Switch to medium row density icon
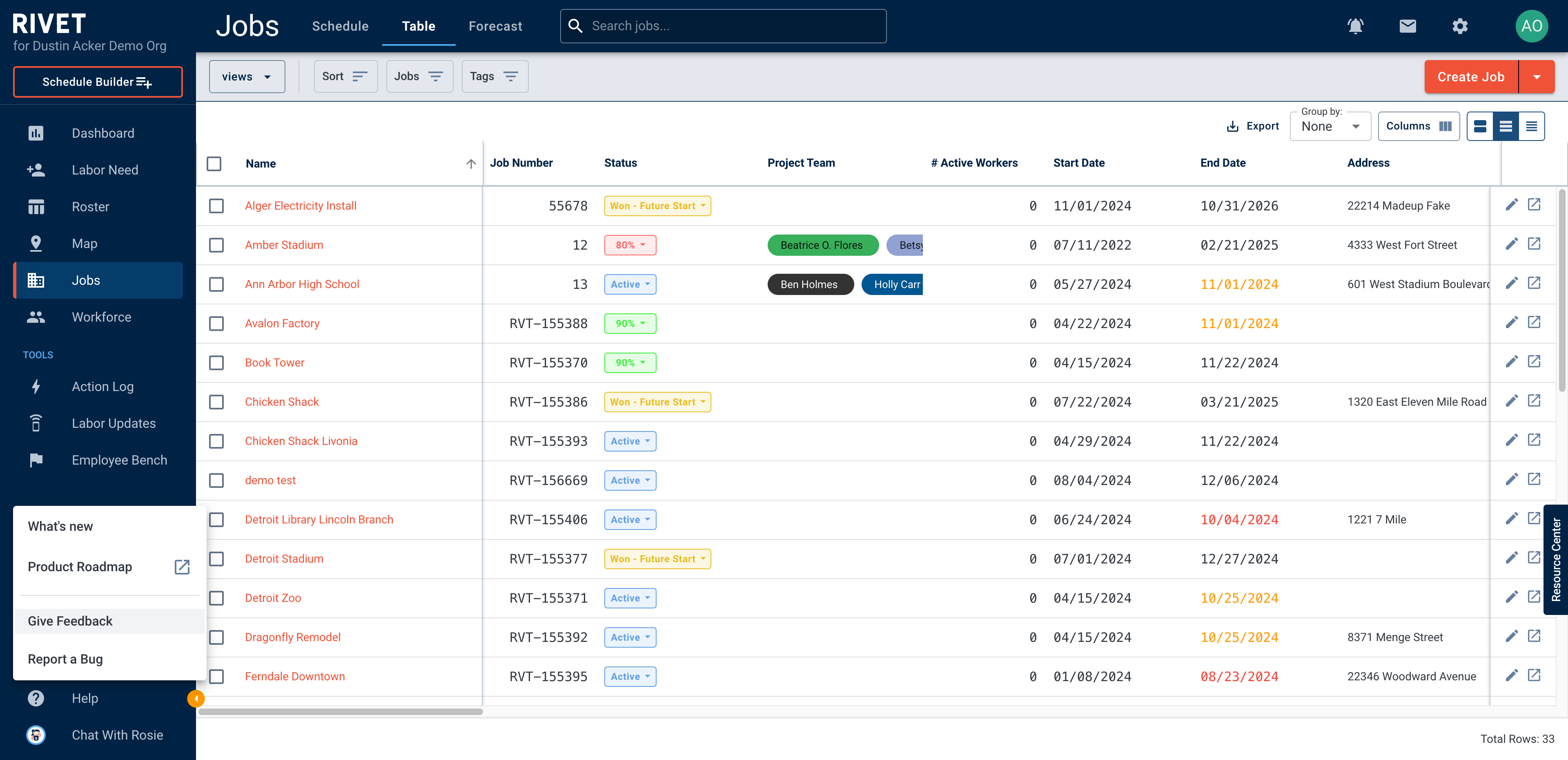 (x=1506, y=126)
